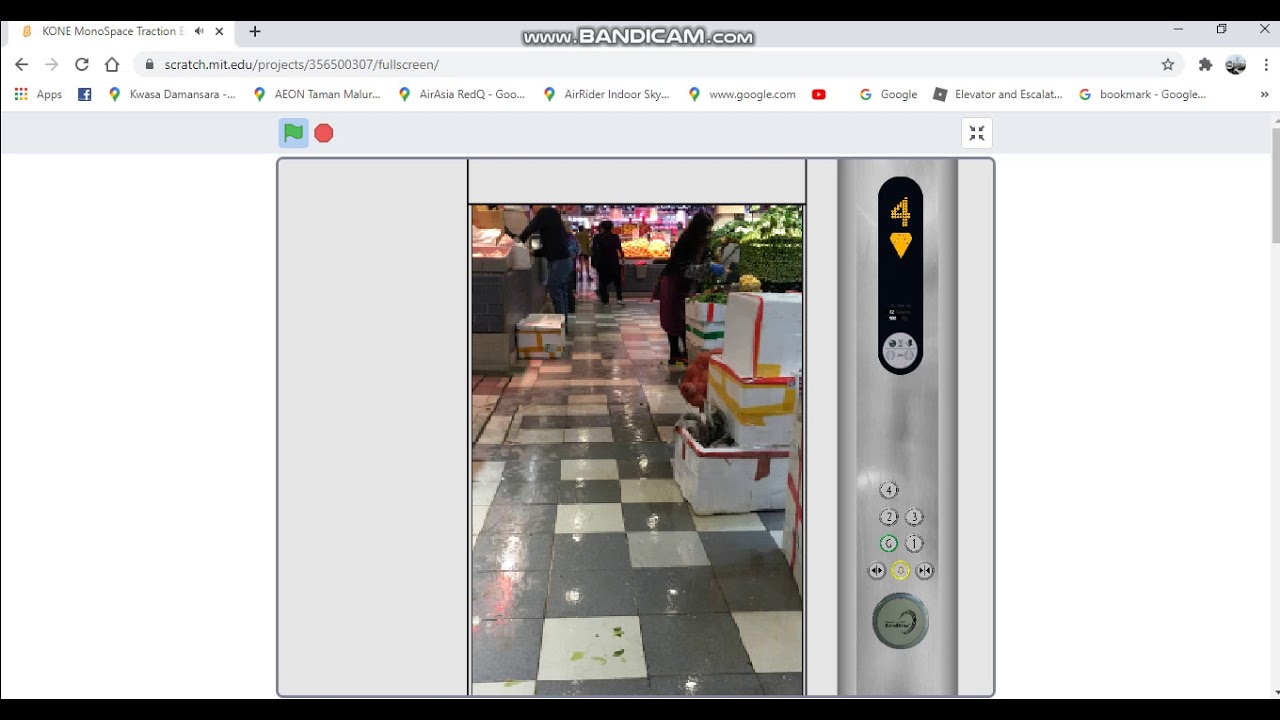The height and width of the screenshot is (720, 1280).
Task: Minimize the Chrome window
Action: 1178,29
